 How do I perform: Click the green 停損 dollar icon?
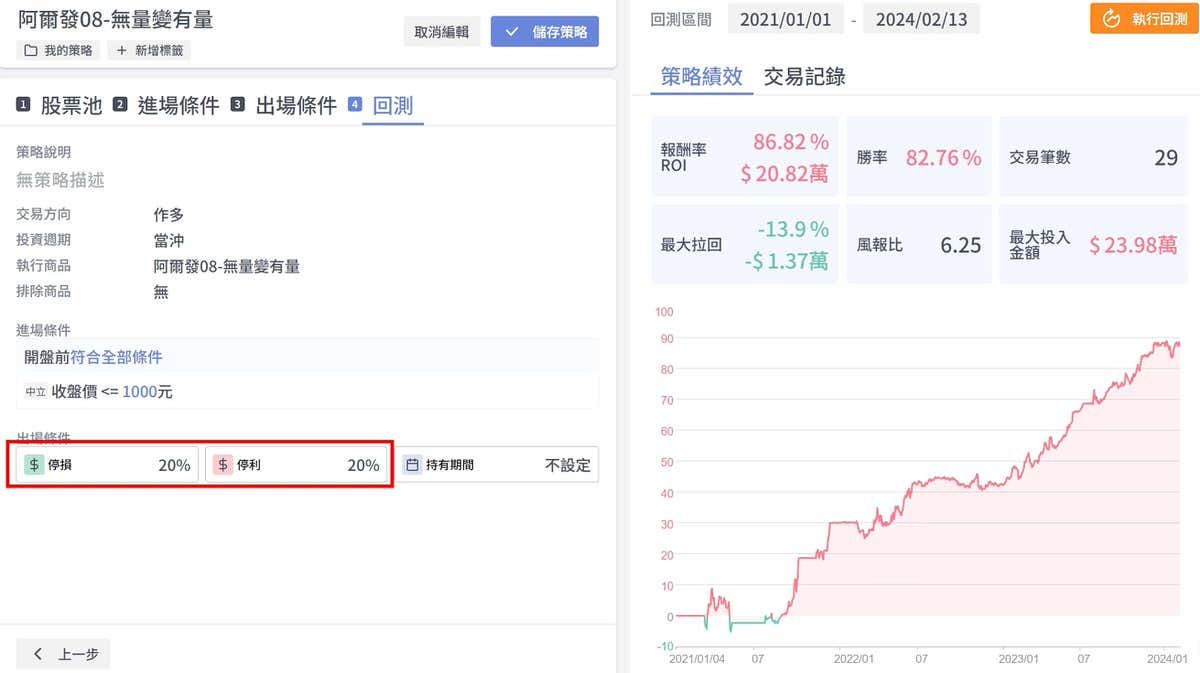coord(34,465)
